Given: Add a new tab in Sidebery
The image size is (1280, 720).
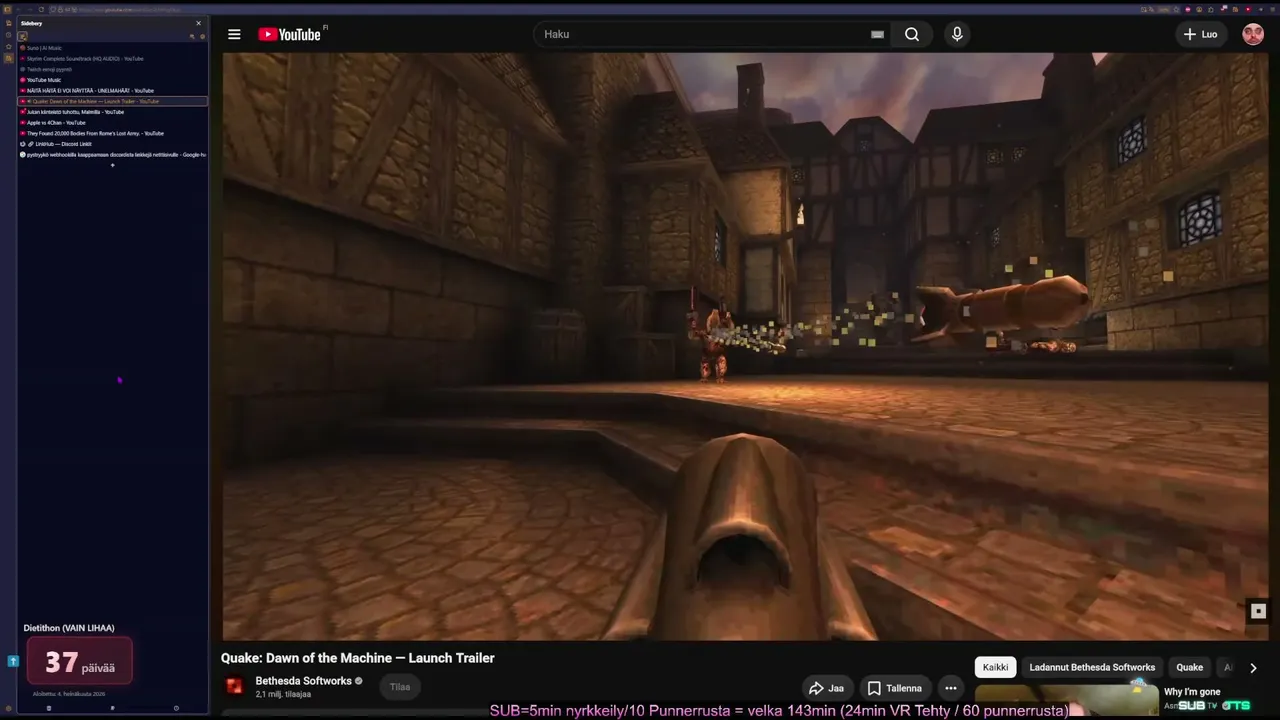Looking at the screenshot, I should pos(112,165).
